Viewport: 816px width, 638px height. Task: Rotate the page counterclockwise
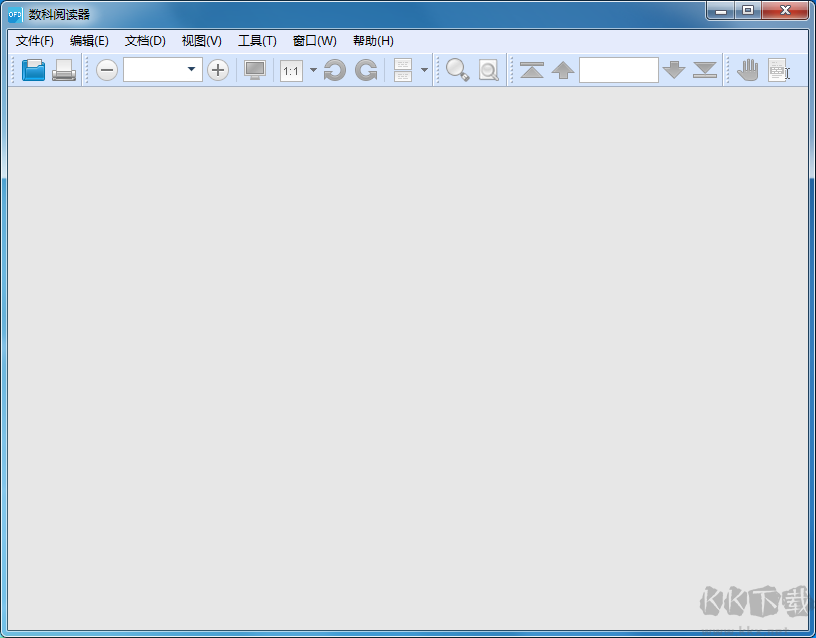click(334, 70)
